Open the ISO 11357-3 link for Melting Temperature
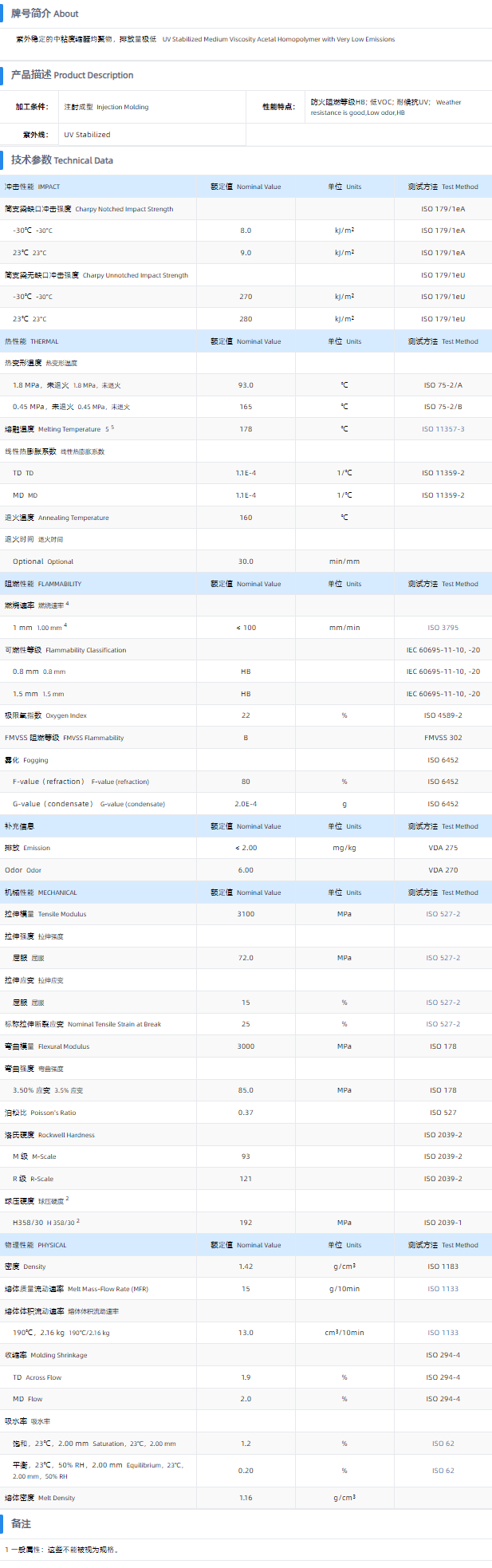This screenshot has width=492, height=1568. click(x=443, y=429)
